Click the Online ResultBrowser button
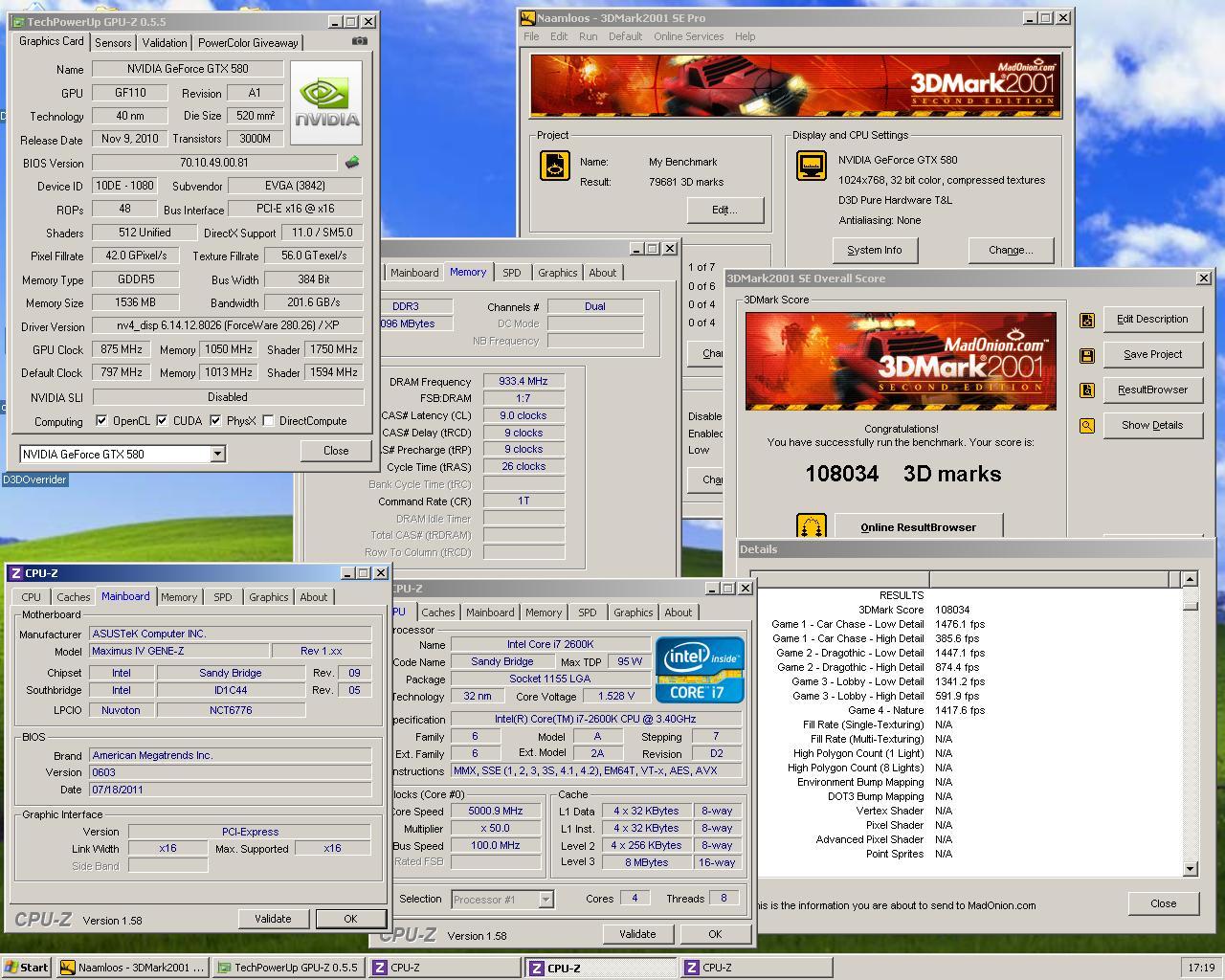The height and width of the screenshot is (980, 1225). tap(919, 526)
